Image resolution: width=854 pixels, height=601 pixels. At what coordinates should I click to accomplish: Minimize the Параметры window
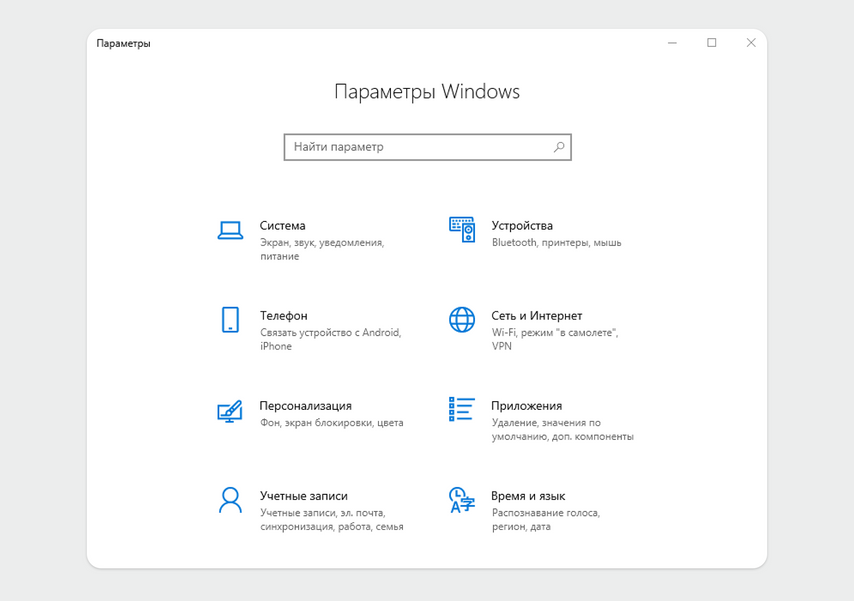[x=673, y=43]
